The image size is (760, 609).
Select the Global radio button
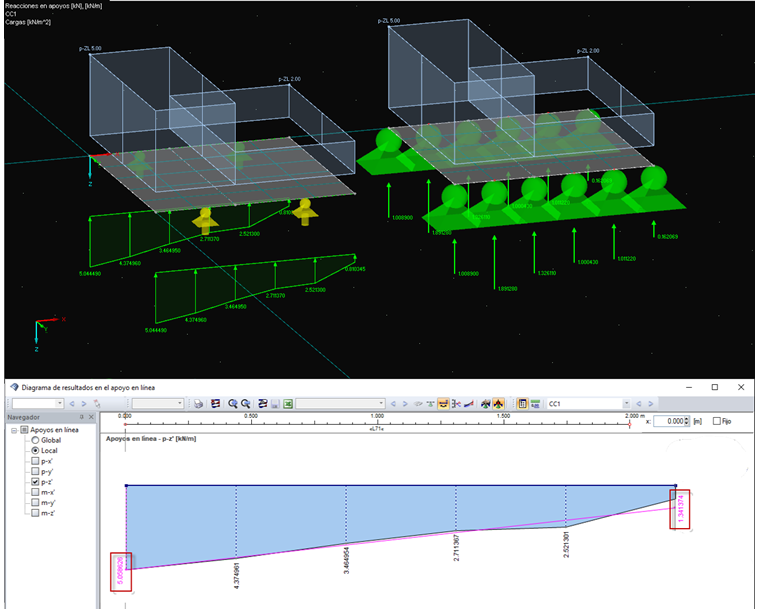(35, 440)
